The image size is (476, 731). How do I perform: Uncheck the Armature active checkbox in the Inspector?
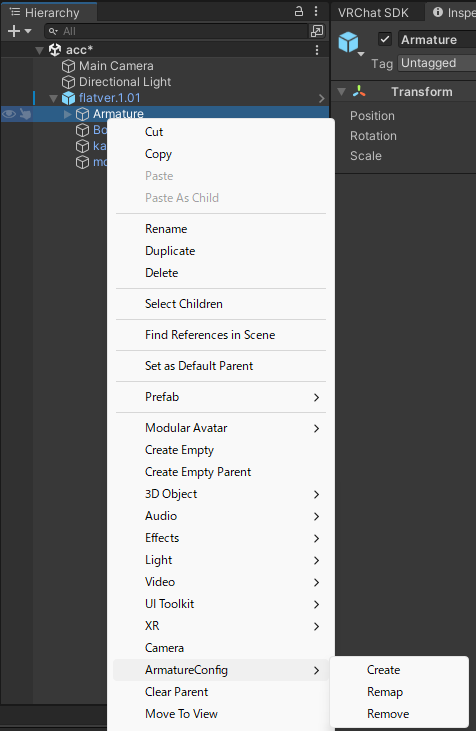point(385,39)
